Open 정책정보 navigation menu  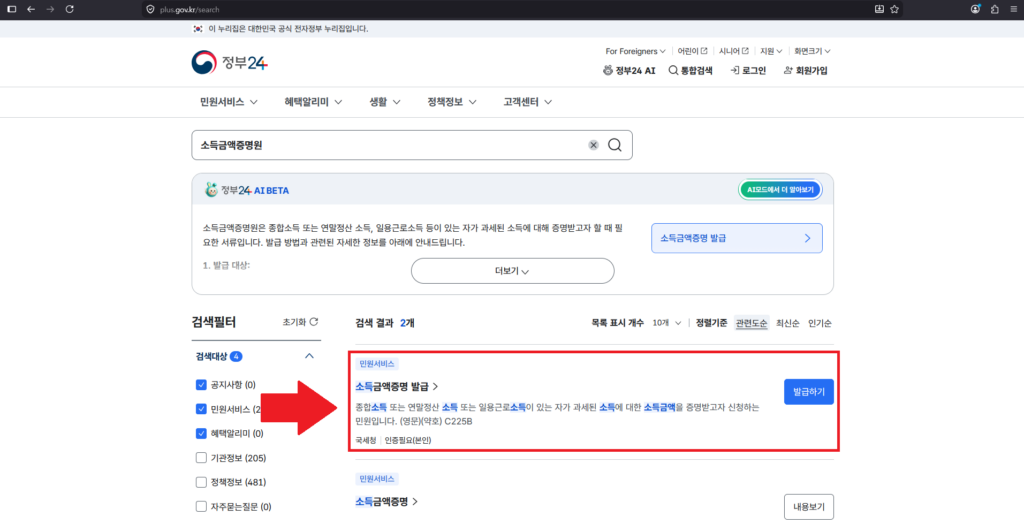point(452,102)
